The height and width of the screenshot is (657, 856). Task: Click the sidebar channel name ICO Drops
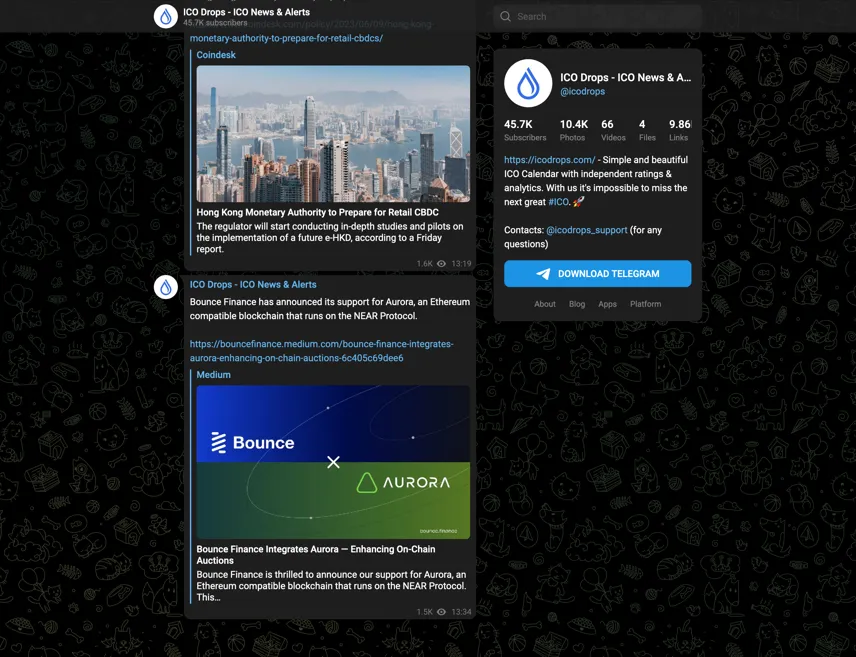pos(626,78)
